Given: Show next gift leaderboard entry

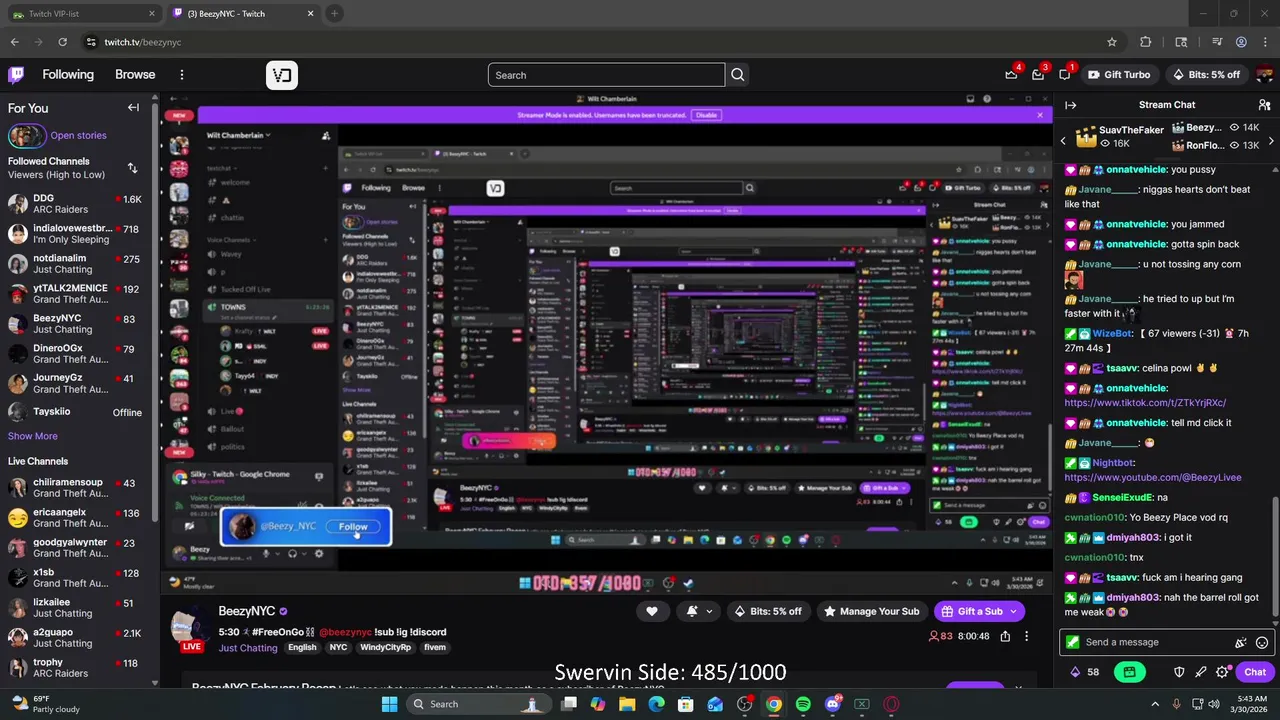Looking at the screenshot, I should tap(1271, 141).
